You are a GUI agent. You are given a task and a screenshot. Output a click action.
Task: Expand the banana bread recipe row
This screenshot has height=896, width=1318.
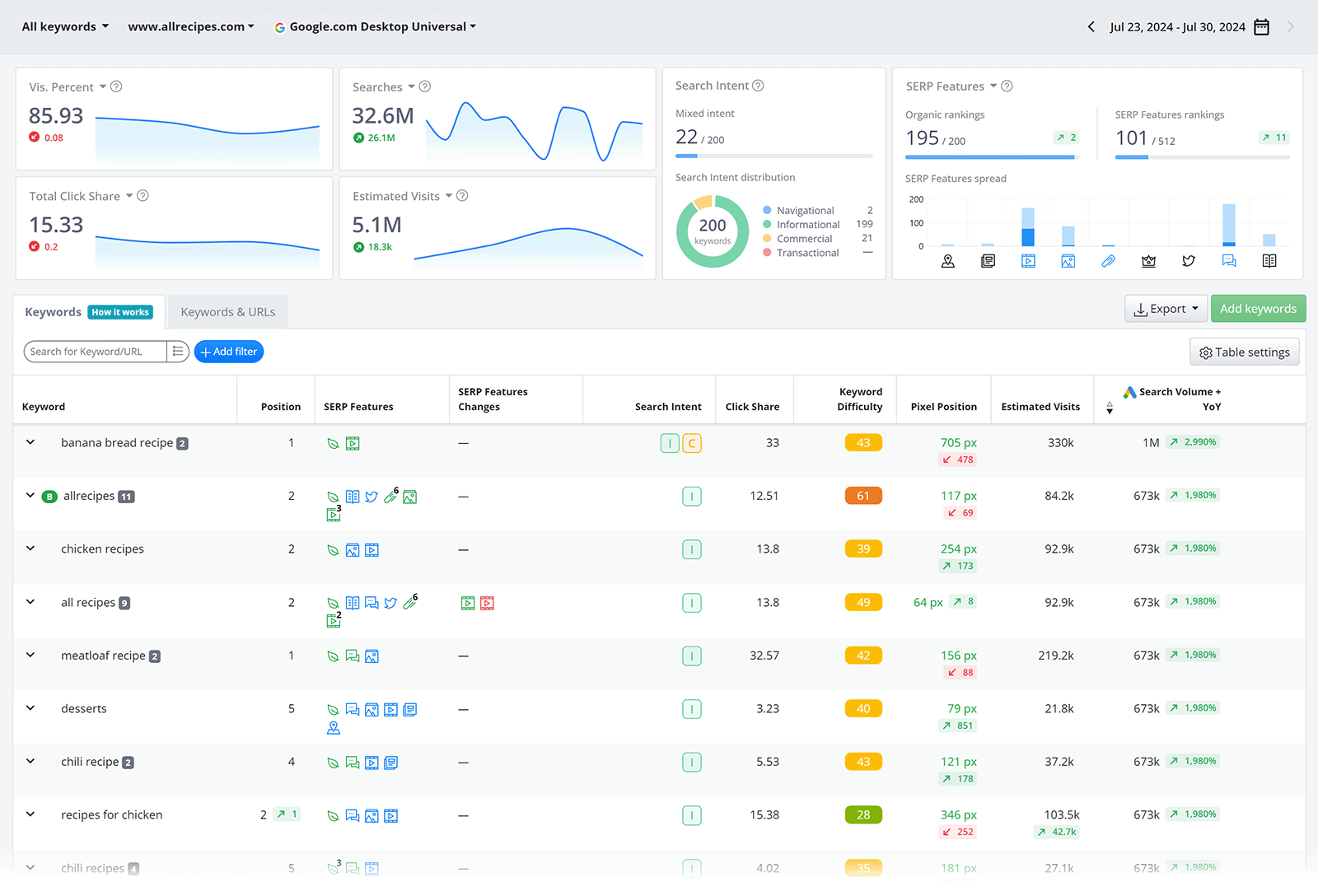(x=30, y=442)
